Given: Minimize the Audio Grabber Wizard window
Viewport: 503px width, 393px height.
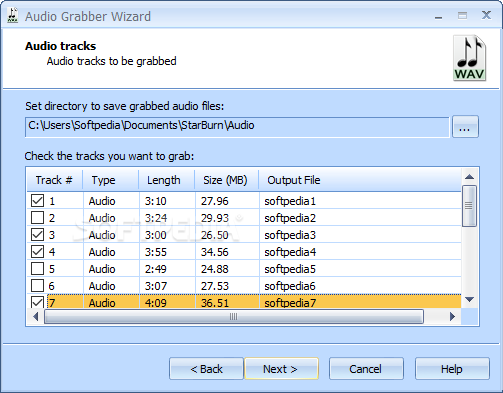Looking at the screenshot, I should click(439, 16).
